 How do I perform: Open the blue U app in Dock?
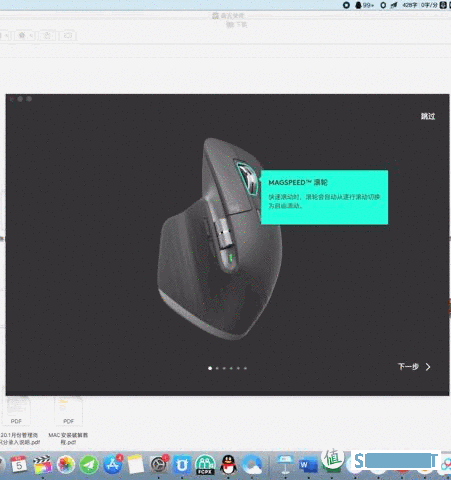click(182, 464)
